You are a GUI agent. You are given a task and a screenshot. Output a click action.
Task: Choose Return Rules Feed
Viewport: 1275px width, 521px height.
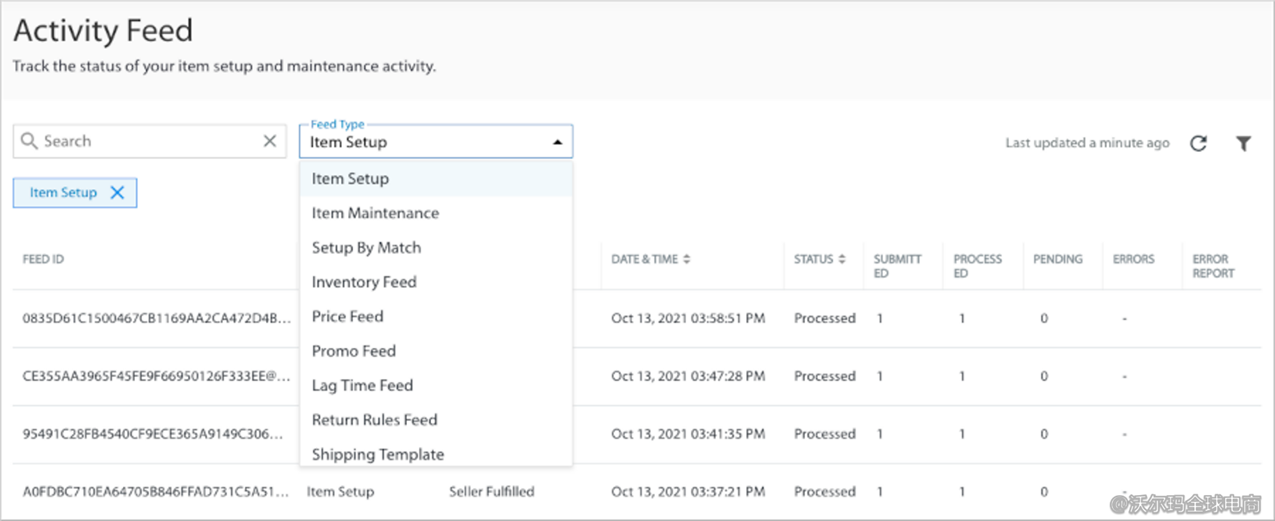point(374,420)
